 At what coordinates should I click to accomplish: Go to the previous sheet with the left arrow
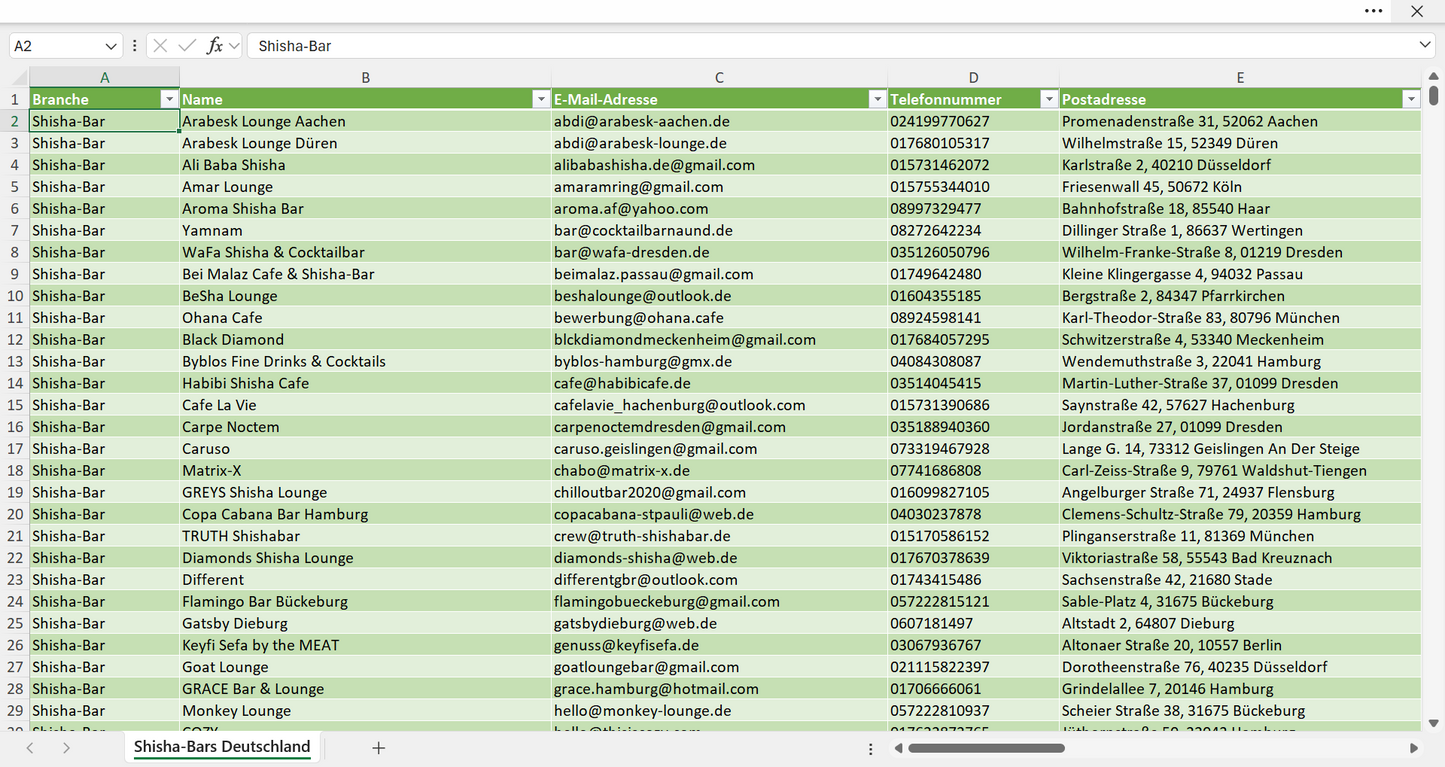30,748
